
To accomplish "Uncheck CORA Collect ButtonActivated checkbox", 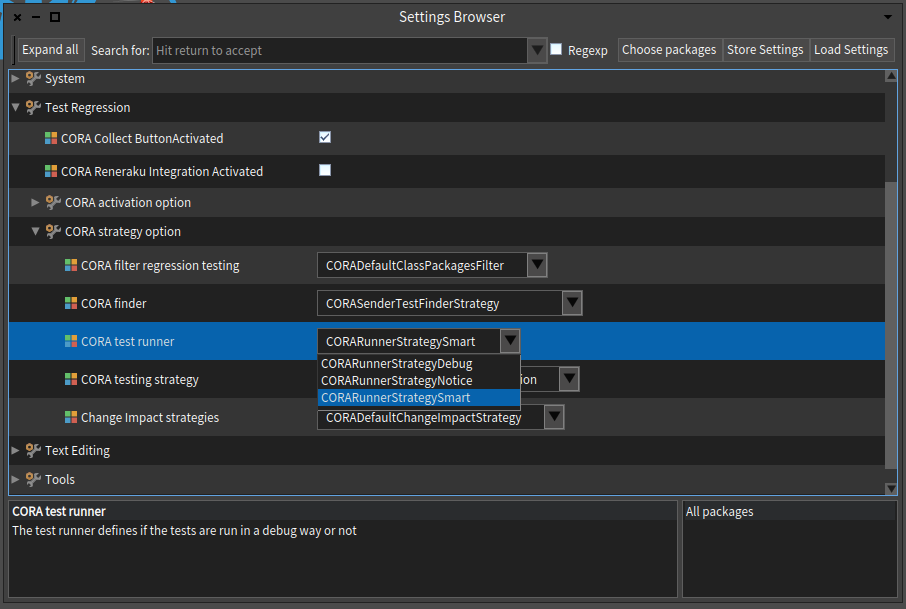I will coord(325,137).
